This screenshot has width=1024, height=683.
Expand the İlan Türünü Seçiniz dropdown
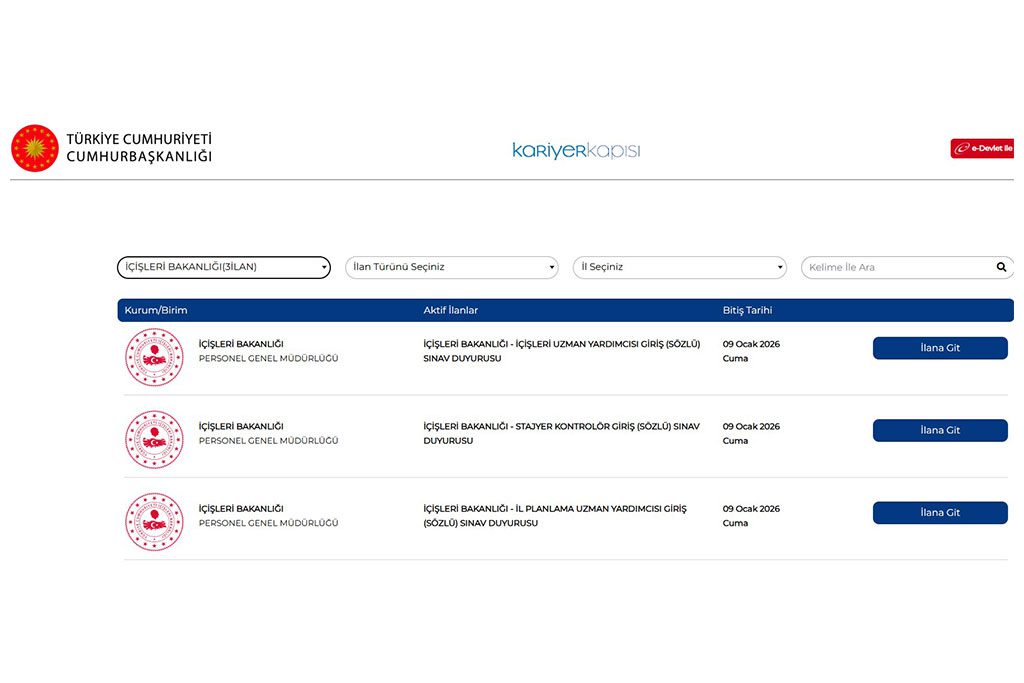[x=452, y=267]
